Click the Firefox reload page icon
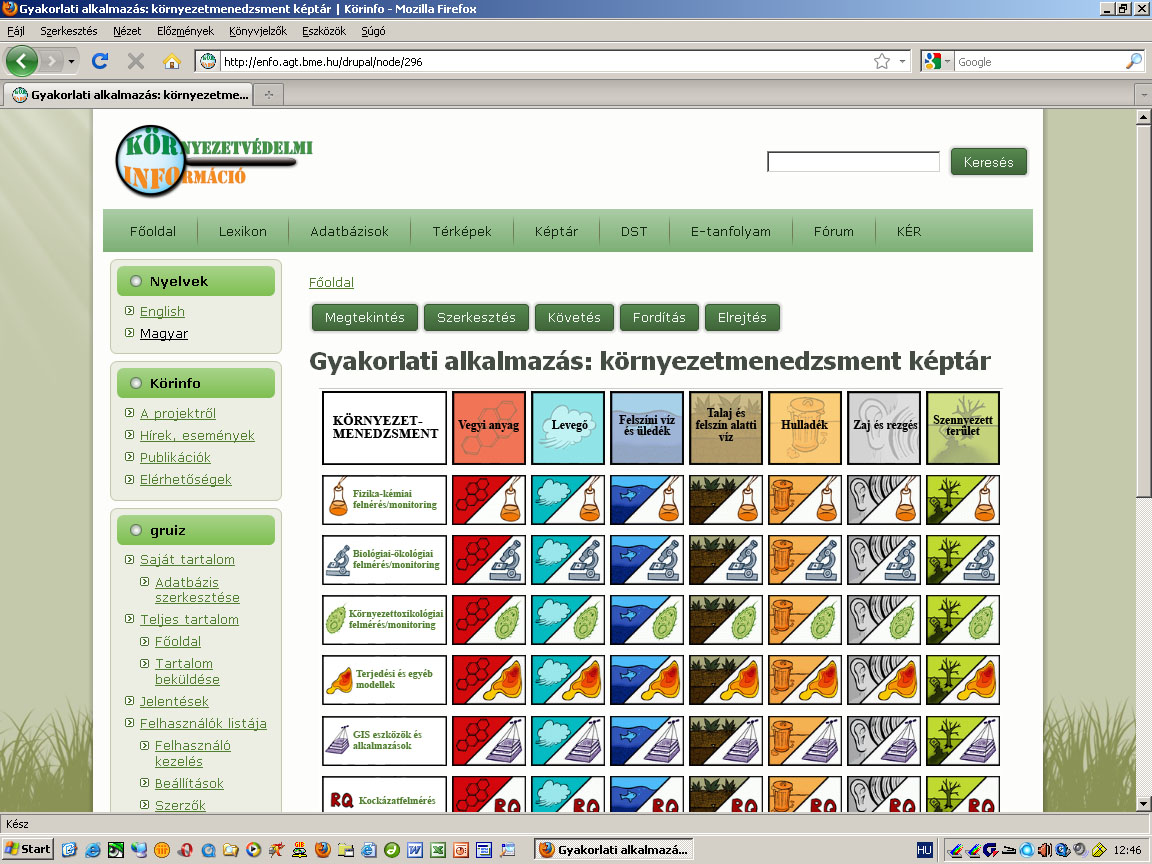The height and width of the screenshot is (864, 1152). 100,61
